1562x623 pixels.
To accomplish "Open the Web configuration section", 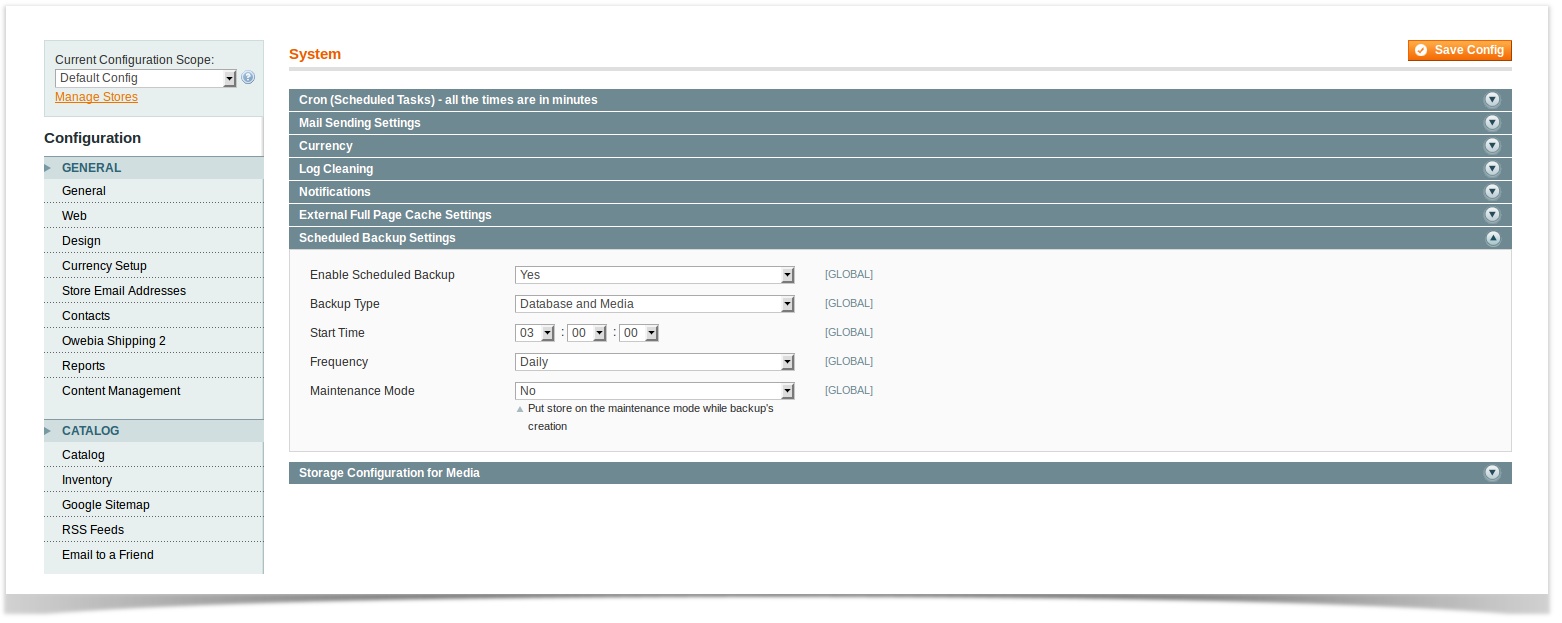I will pyautogui.click(x=74, y=216).
